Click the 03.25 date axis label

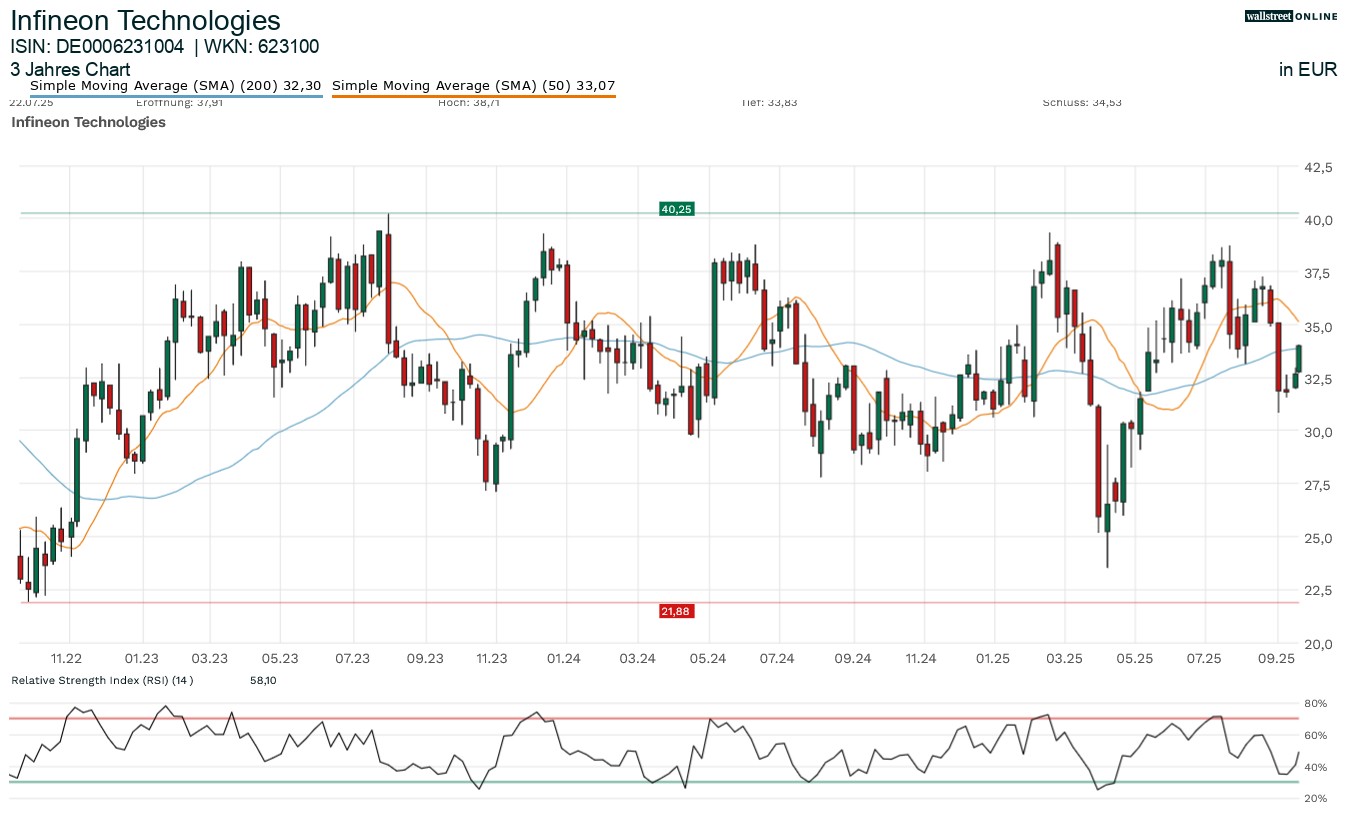pos(1064,658)
